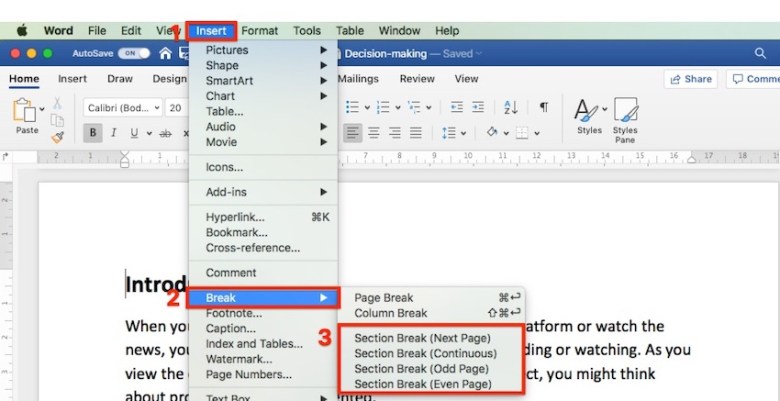The height and width of the screenshot is (401, 780).
Task: Select Column Break from Break submenu
Action: coord(431,313)
